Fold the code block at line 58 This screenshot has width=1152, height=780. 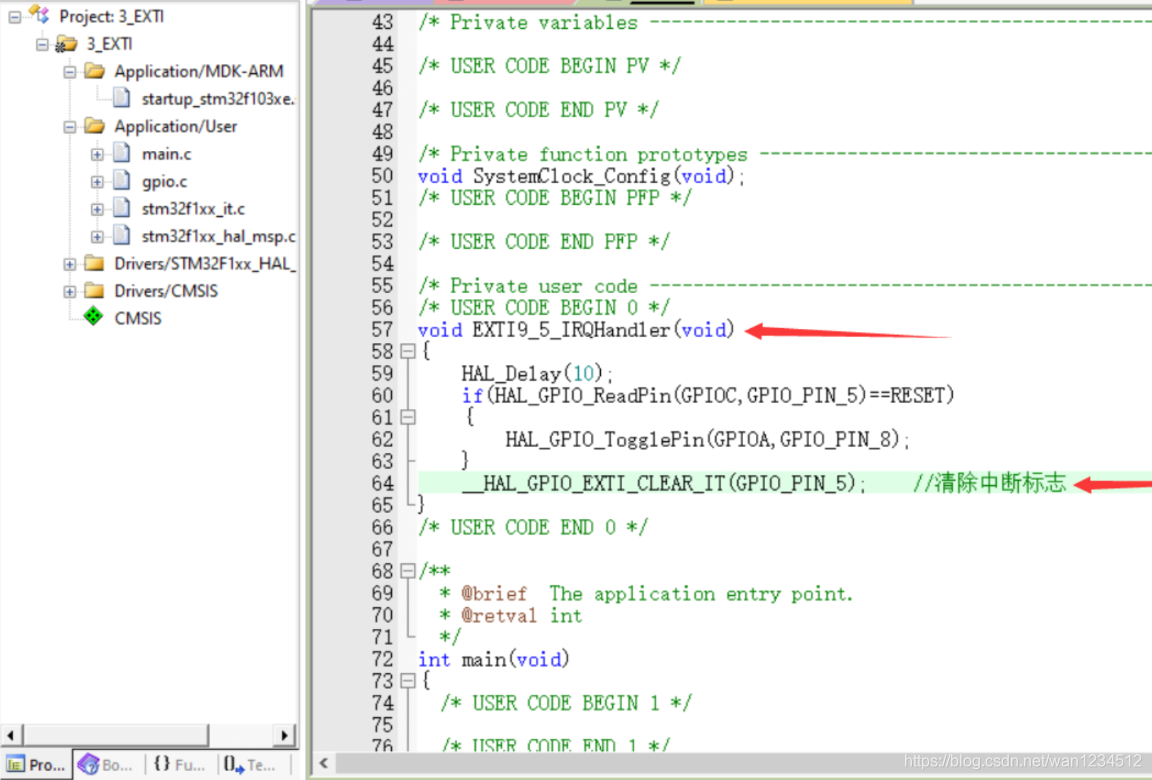407,352
